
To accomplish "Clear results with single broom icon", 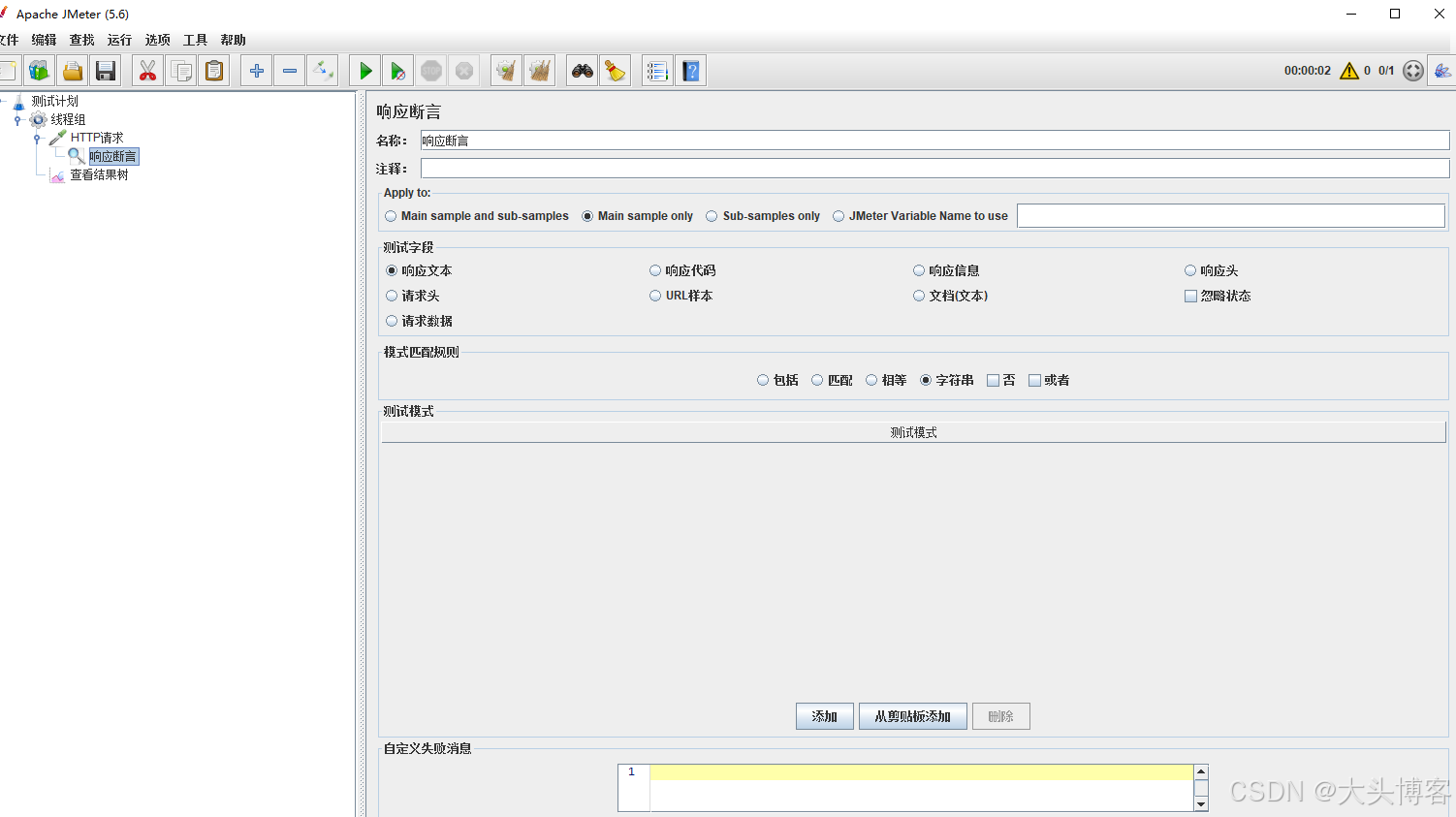I will coord(506,71).
